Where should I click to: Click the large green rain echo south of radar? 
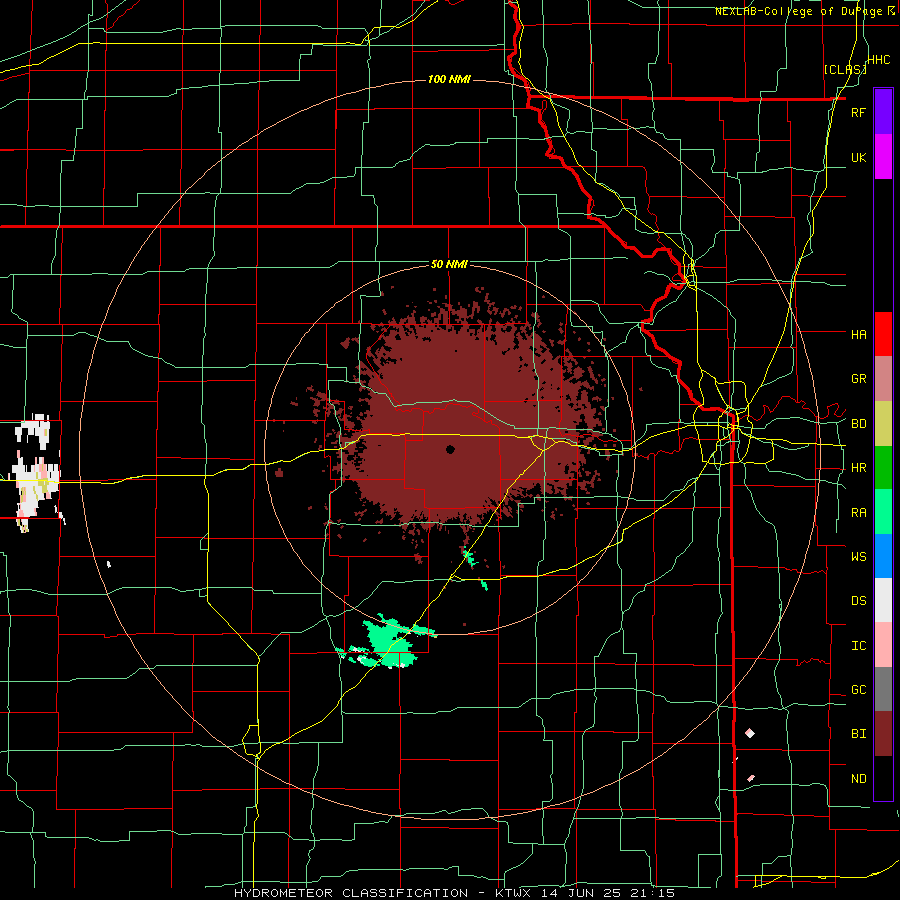tap(389, 642)
